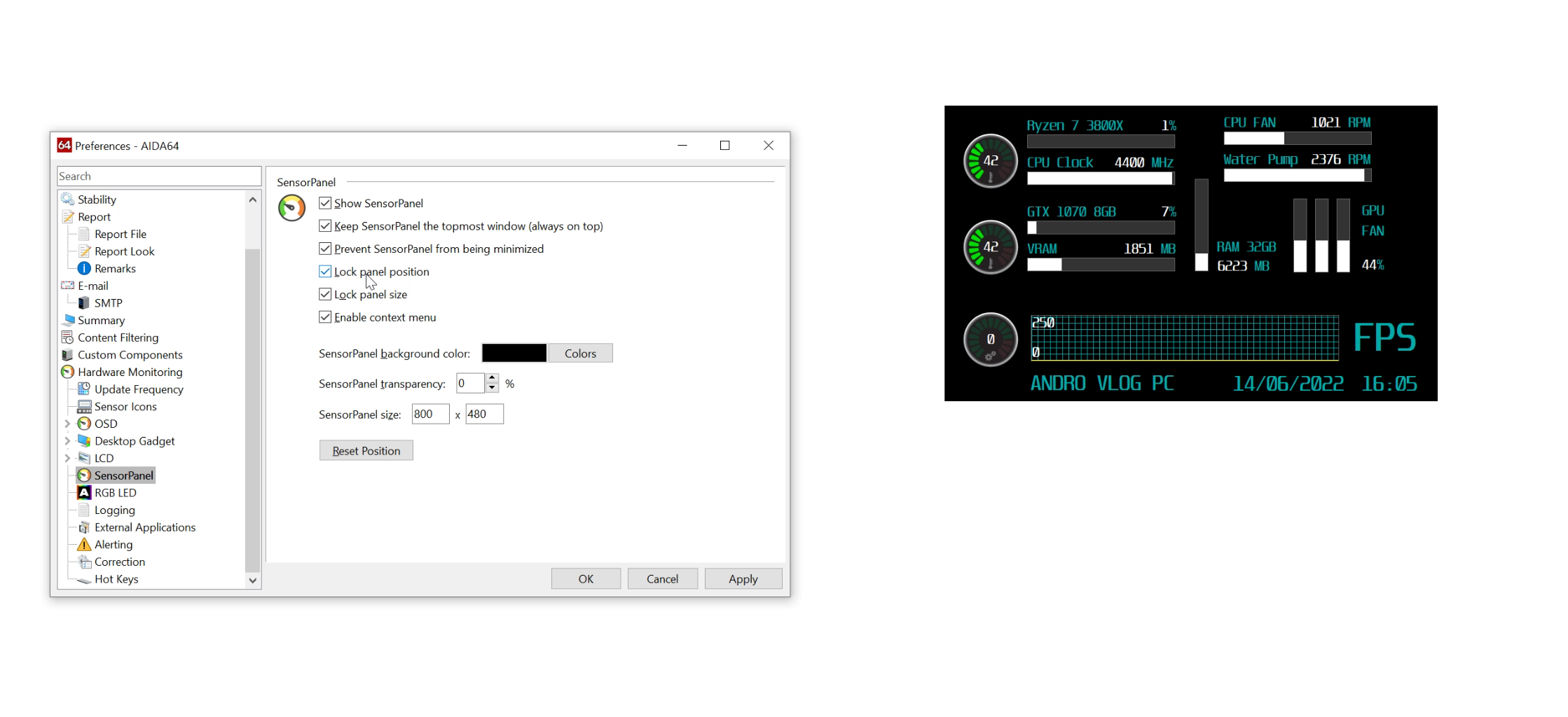Close the Preferences window
1568x717 pixels.
click(769, 145)
